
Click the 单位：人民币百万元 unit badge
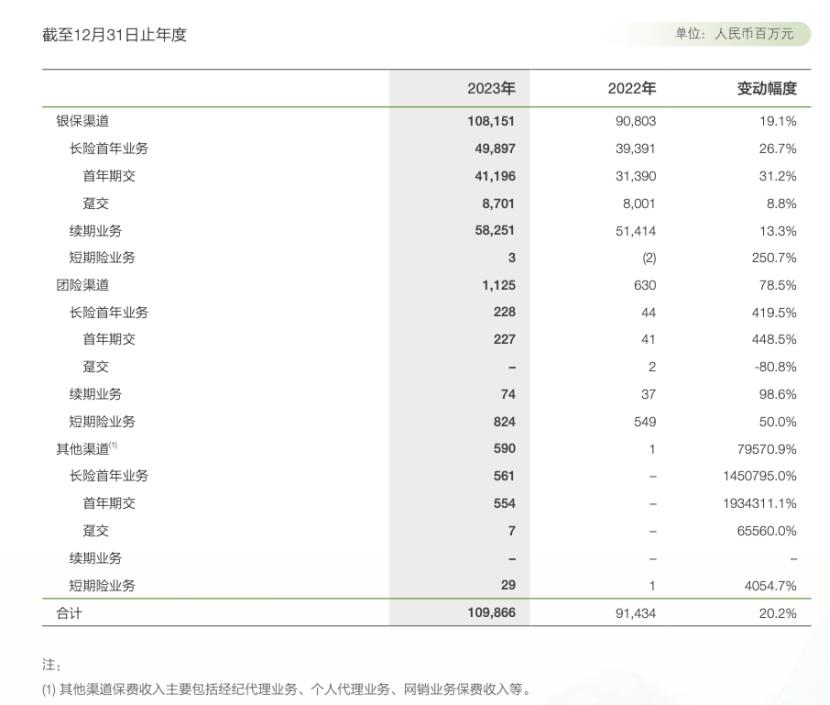tap(734, 35)
